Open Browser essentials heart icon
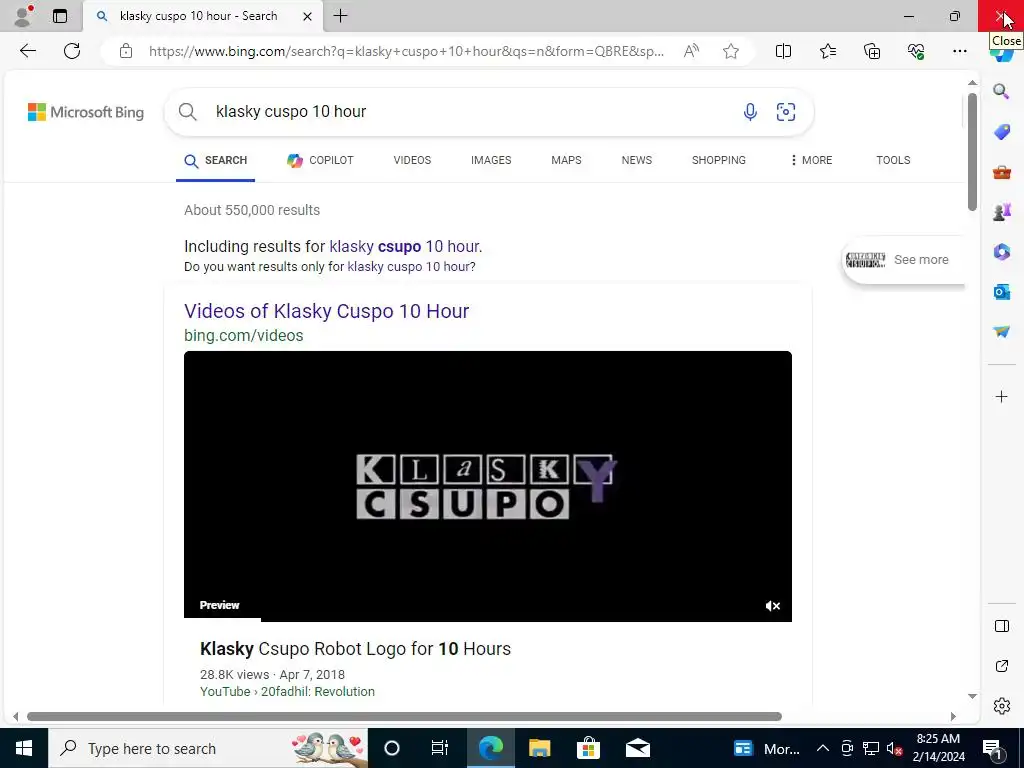 pos(916,51)
